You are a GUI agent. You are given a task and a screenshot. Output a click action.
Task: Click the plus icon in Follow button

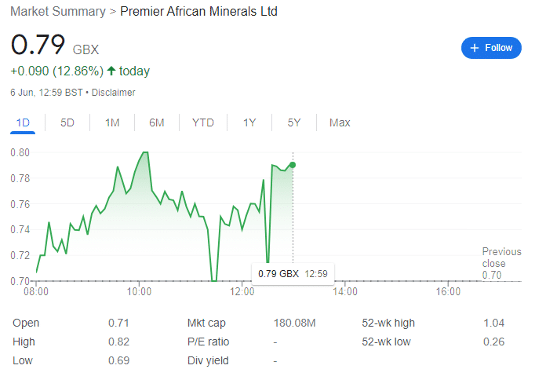click(x=474, y=48)
